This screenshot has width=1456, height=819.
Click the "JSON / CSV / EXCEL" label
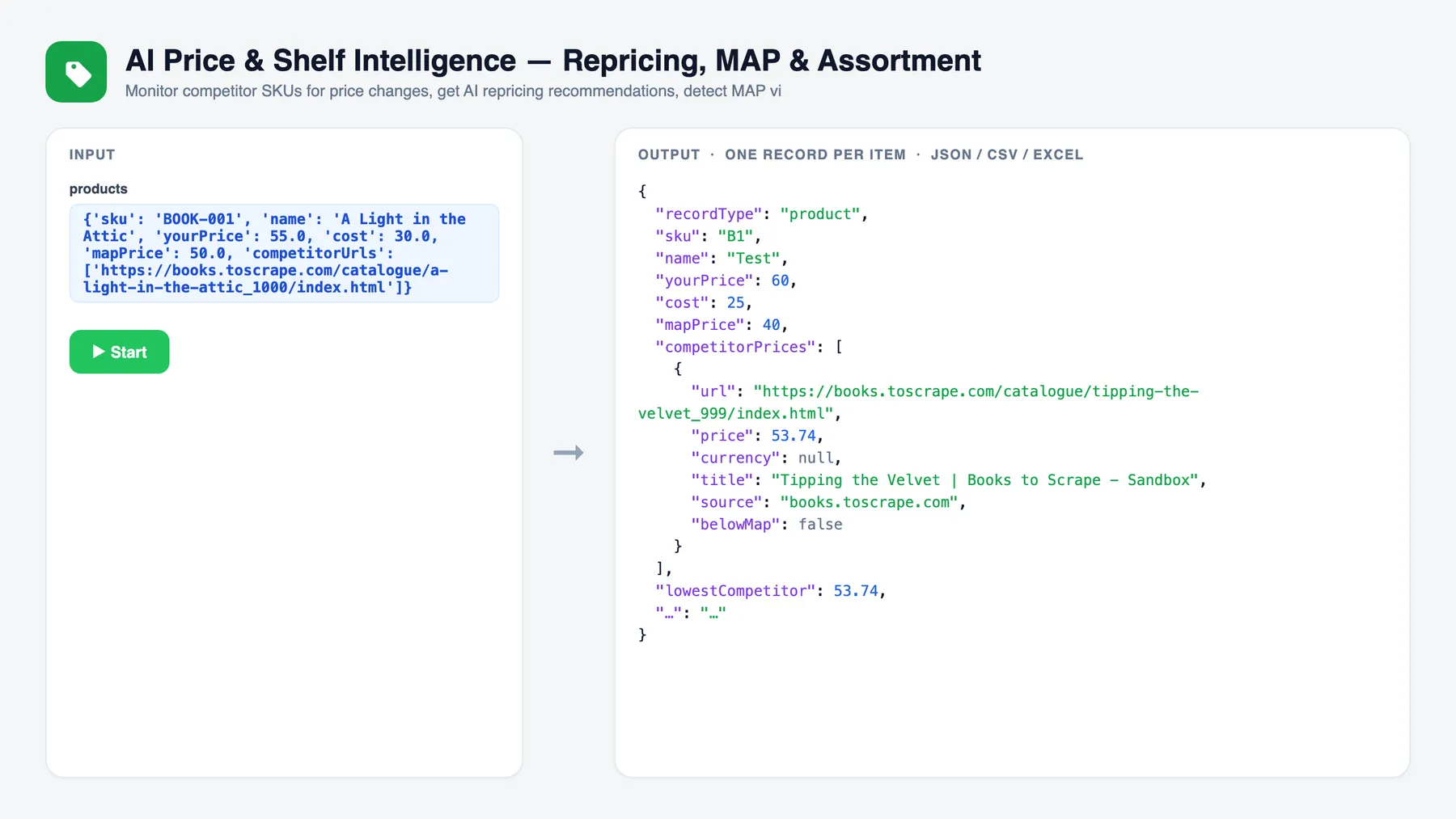(1007, 154)
